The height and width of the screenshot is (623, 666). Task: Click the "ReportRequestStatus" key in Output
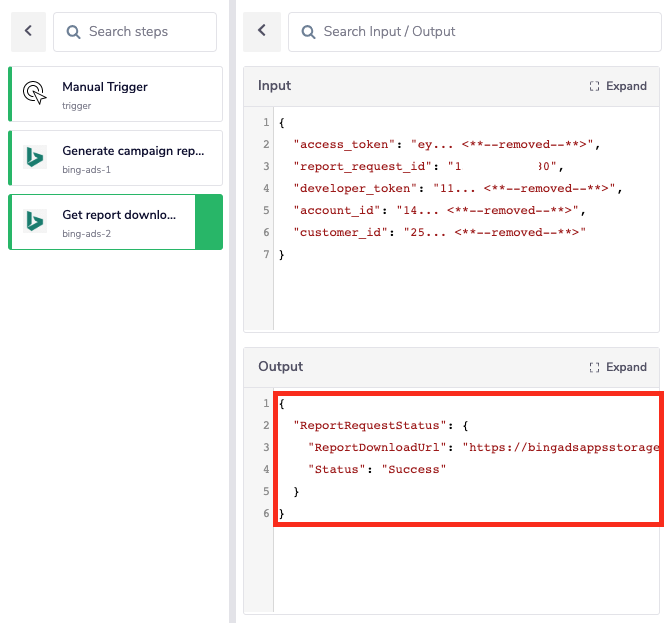370,426
